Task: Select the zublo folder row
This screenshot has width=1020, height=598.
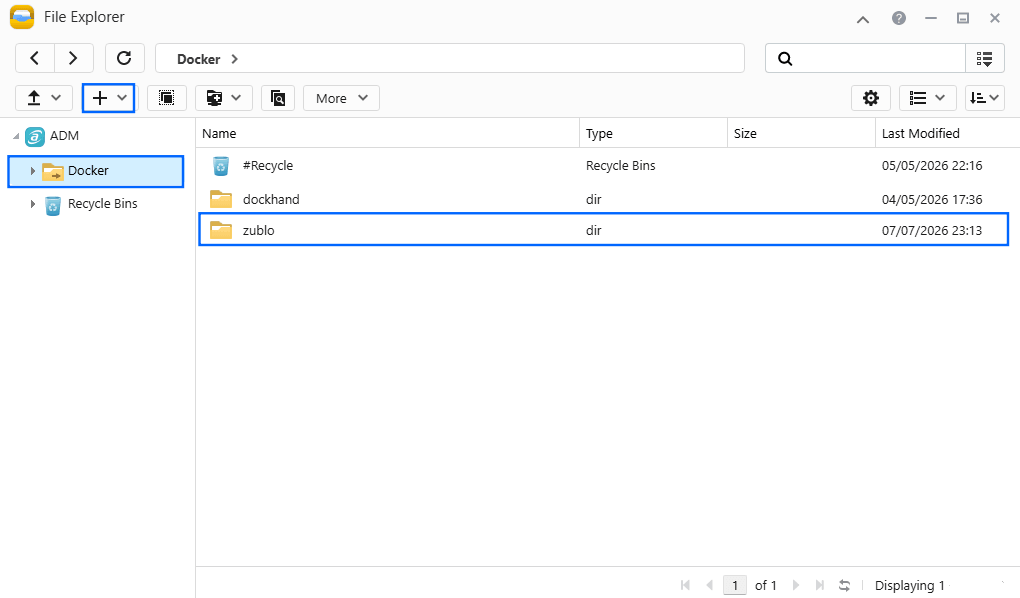Action: click(604, 230)
